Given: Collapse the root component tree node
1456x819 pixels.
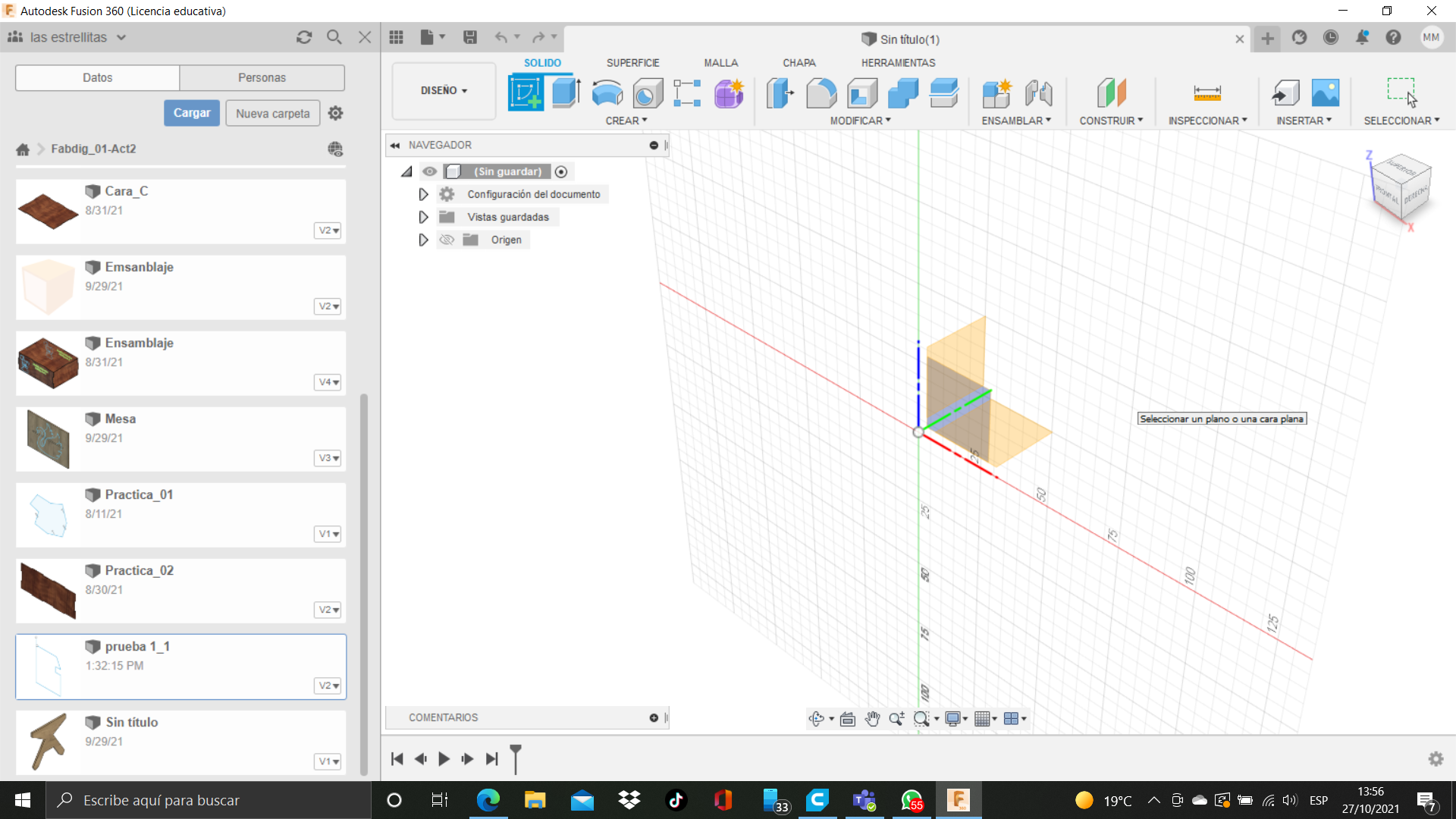Looking at the screenshot, I should pos(407,171).
